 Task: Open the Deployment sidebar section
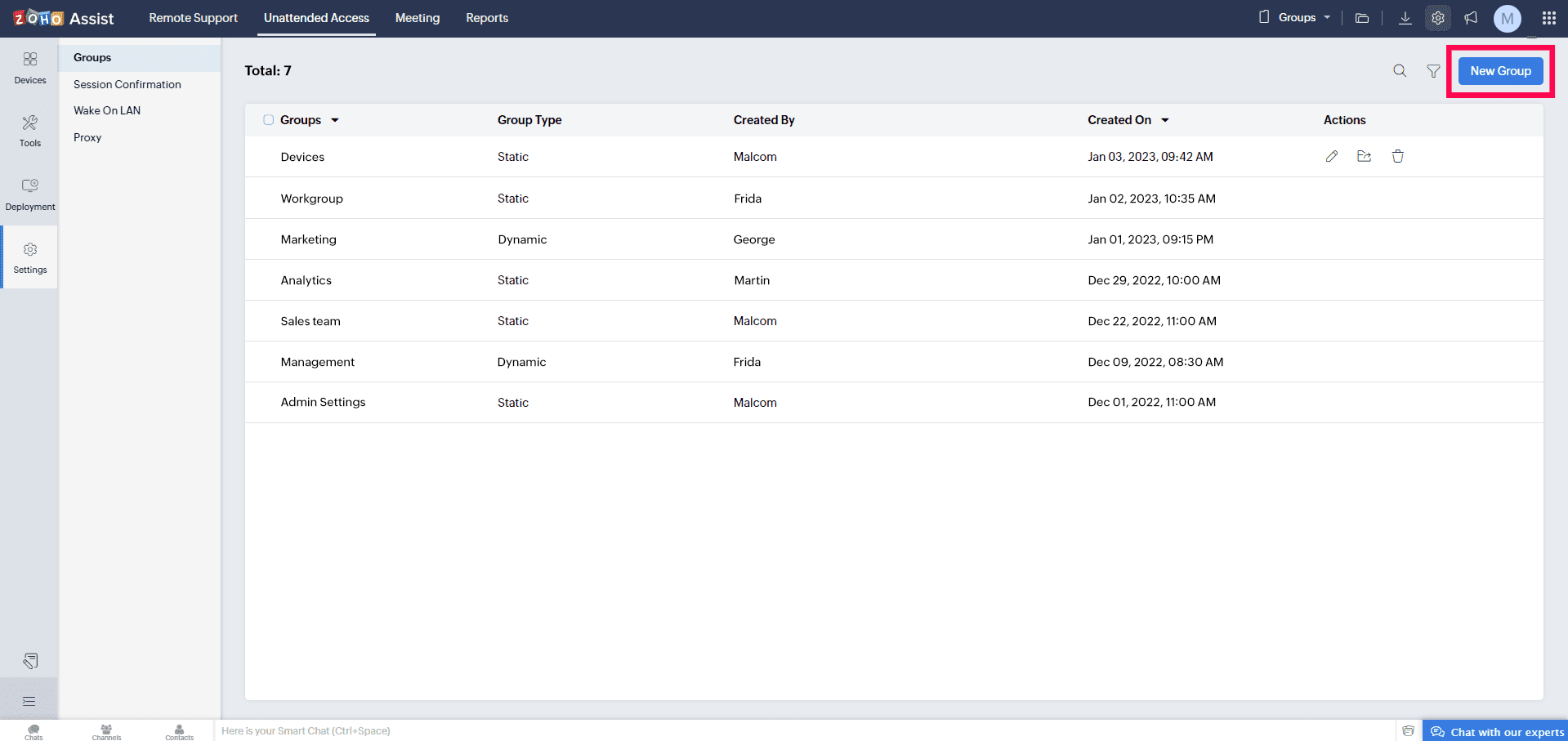(30, 194)
